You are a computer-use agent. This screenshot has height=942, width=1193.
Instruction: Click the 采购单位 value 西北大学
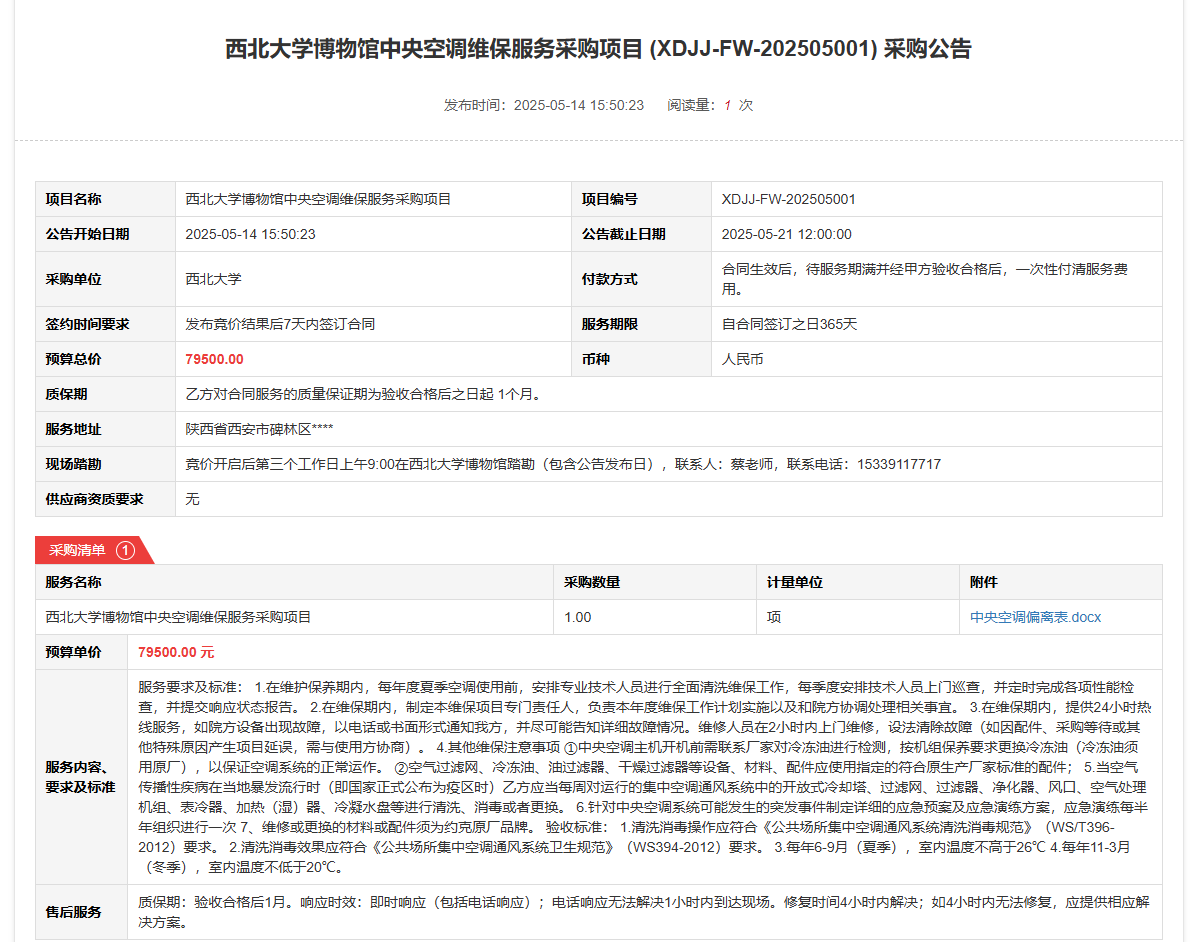point(213,279)
